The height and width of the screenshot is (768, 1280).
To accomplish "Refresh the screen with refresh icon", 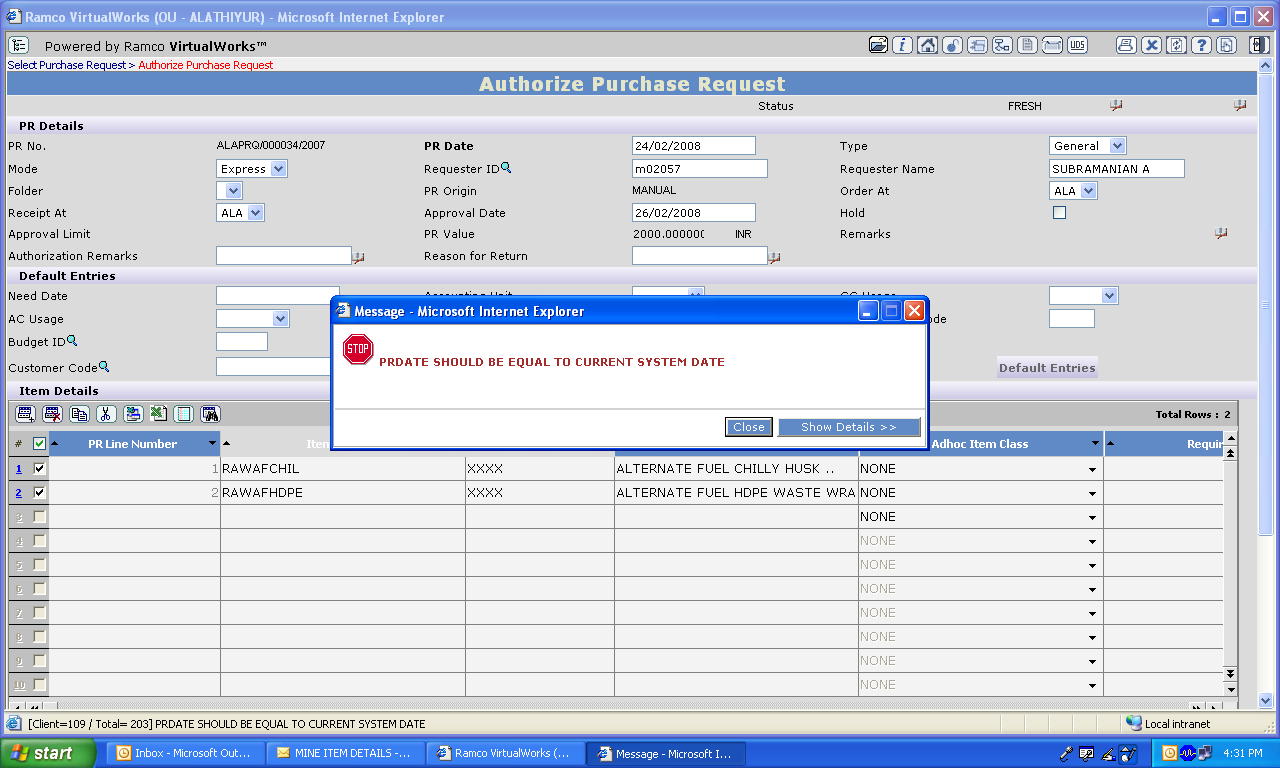I will coord(1176,45).
